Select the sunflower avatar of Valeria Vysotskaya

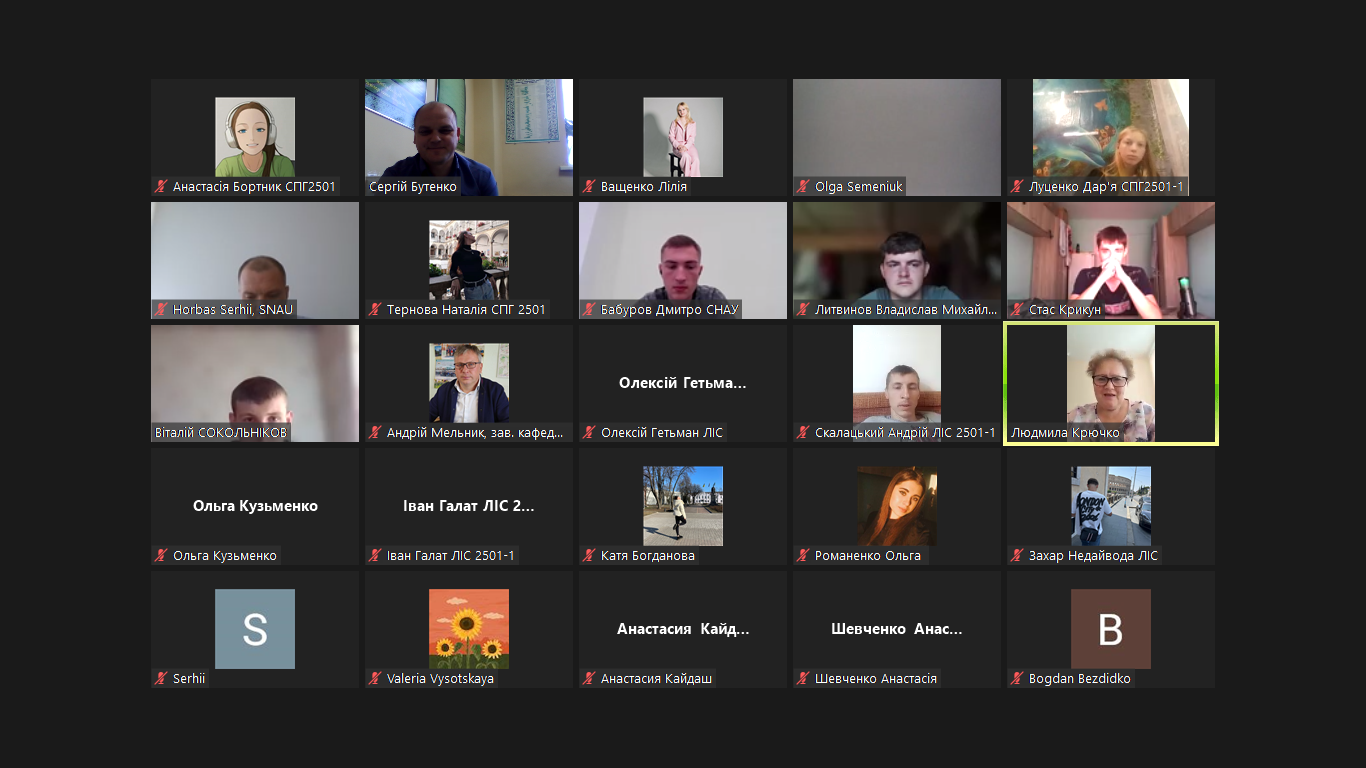pos(469,629)
